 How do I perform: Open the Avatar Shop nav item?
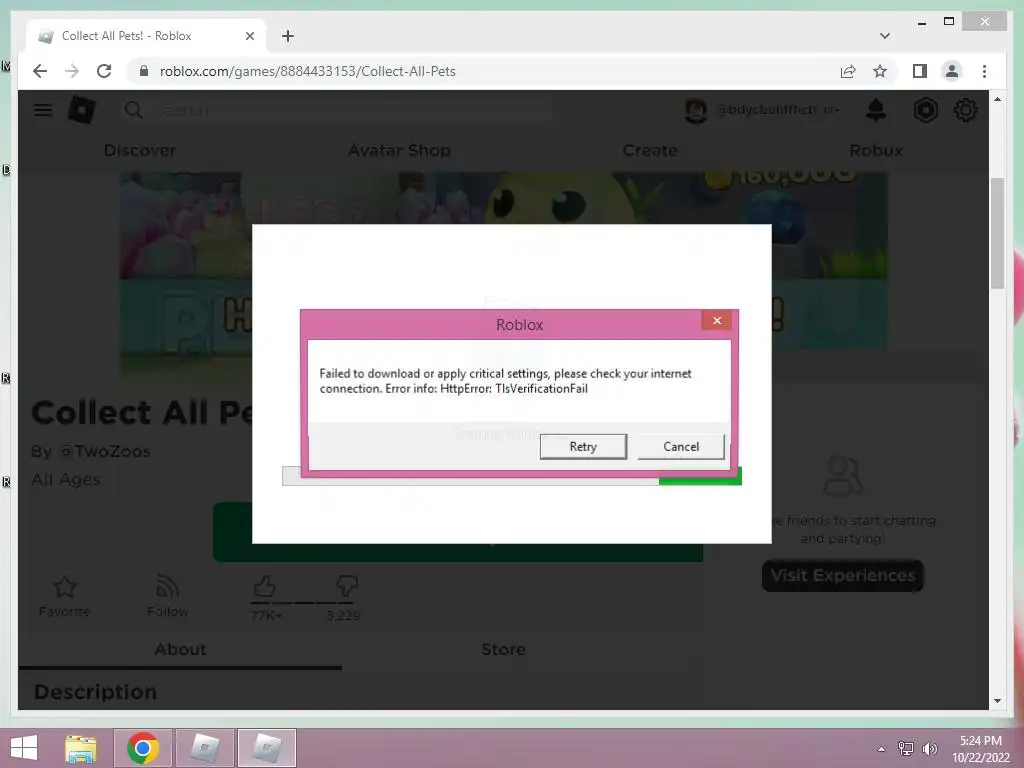399,150
